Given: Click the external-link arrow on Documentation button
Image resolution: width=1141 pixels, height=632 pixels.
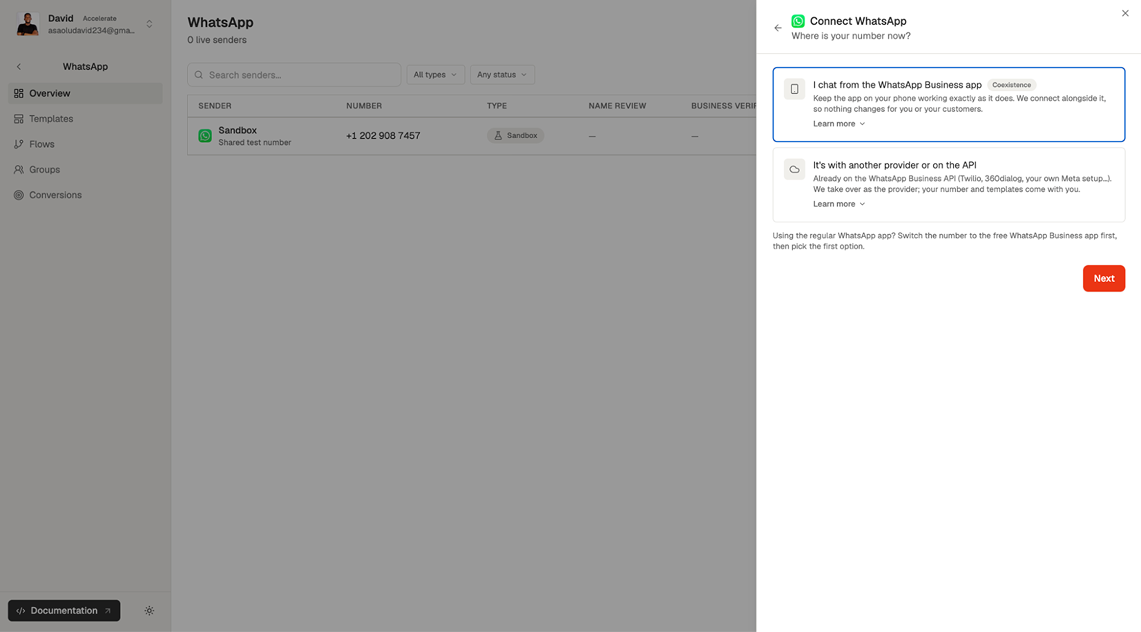Looking at the screenshot, I should pyautogui.click(x=108, y=611).
